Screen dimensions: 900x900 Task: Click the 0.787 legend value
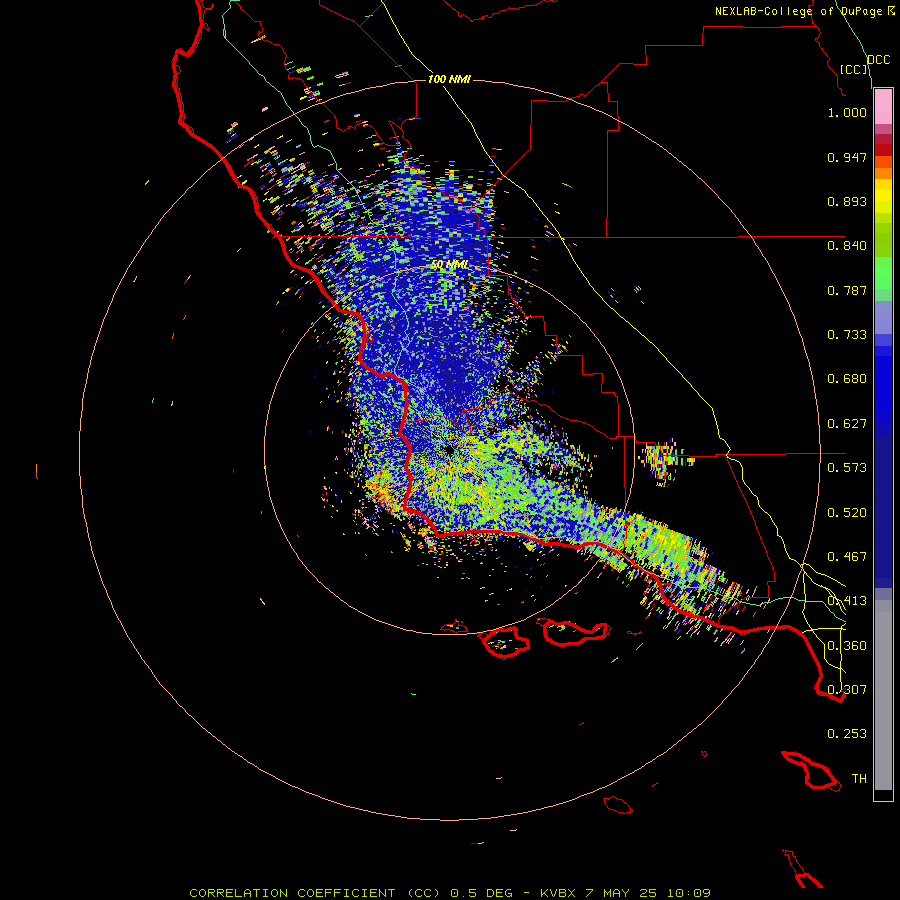(847, 290)
